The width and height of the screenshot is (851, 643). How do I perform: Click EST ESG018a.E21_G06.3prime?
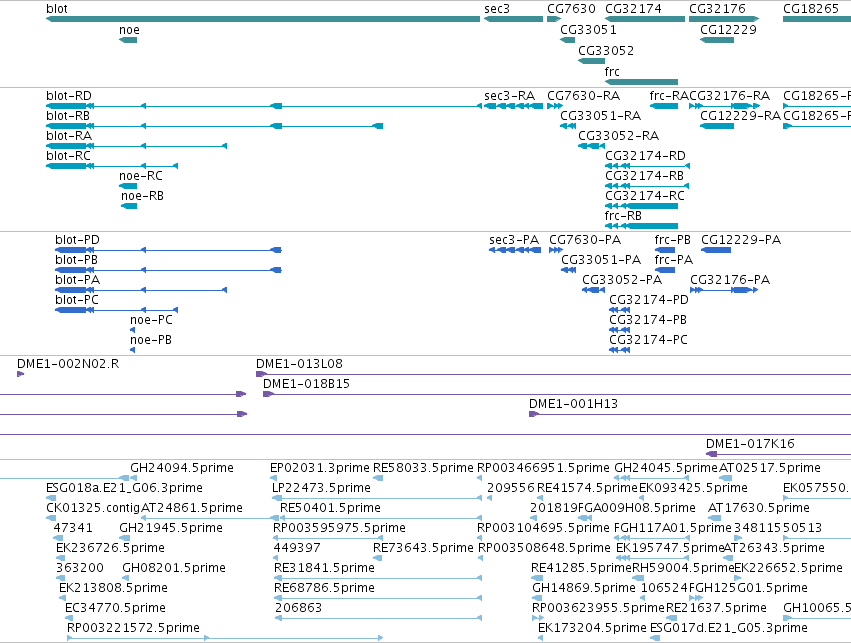point(124,488)
